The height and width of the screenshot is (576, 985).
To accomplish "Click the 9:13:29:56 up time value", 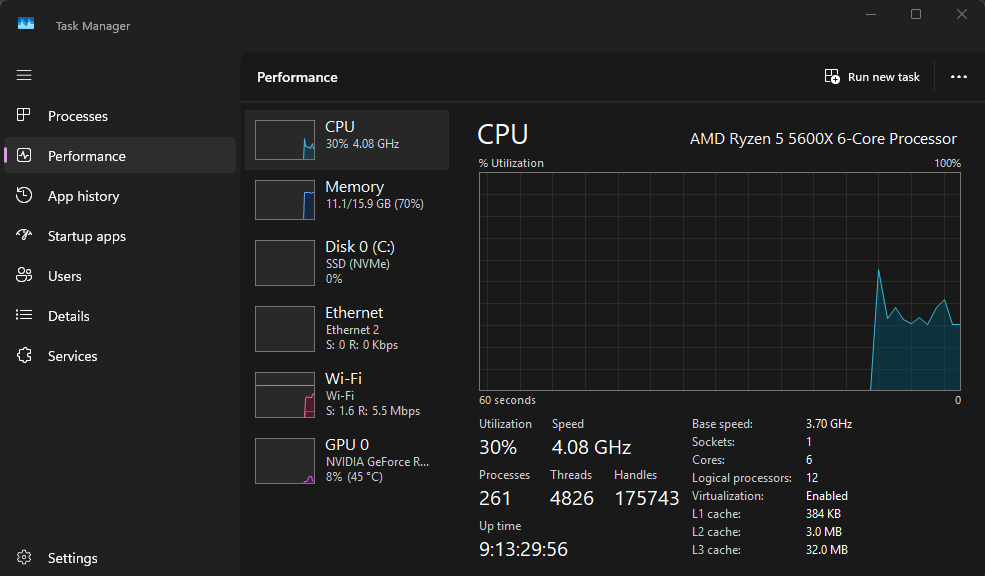I will [x=523, y=549].
